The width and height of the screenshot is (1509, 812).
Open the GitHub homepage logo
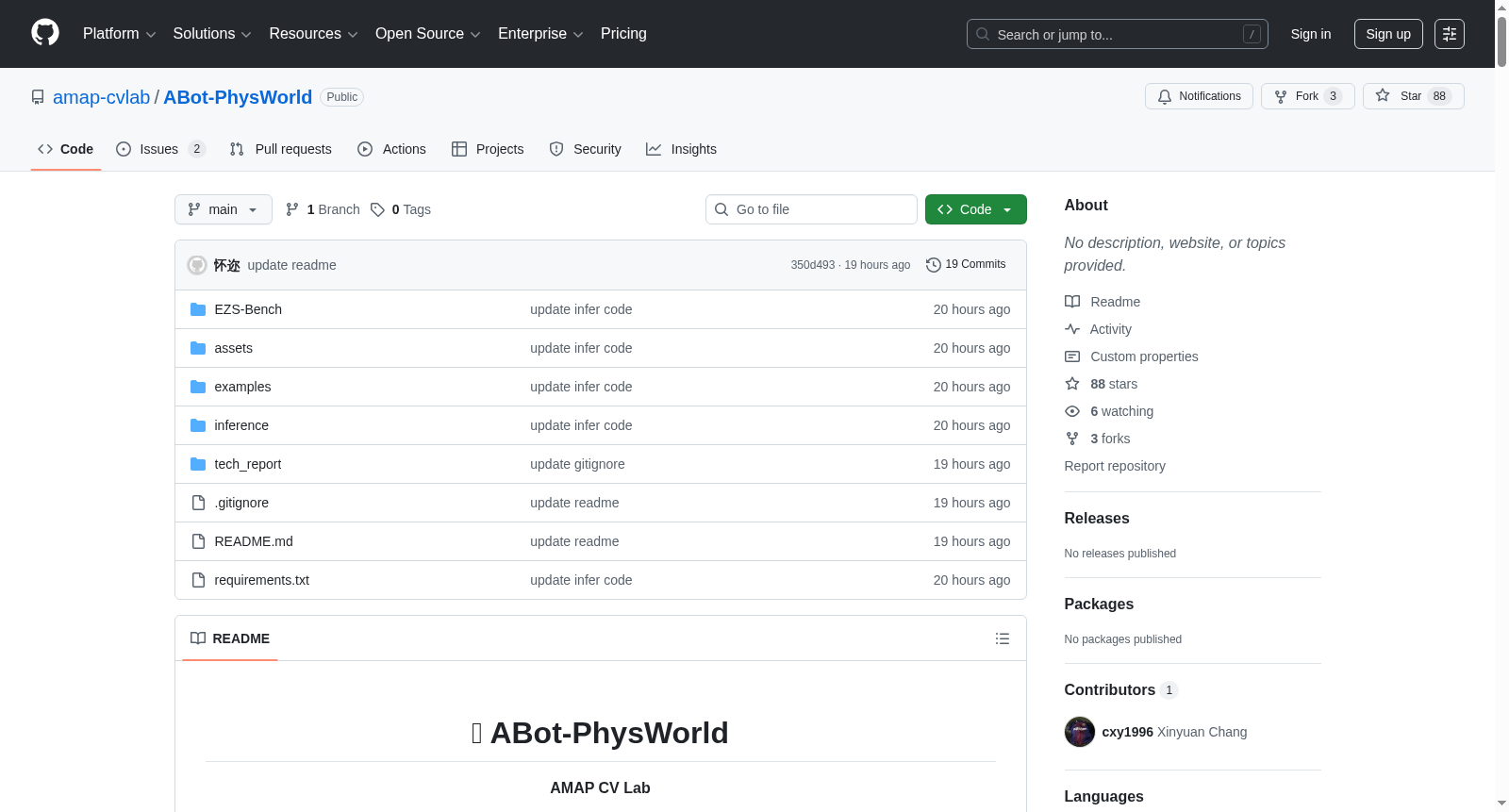coord(45,33)
